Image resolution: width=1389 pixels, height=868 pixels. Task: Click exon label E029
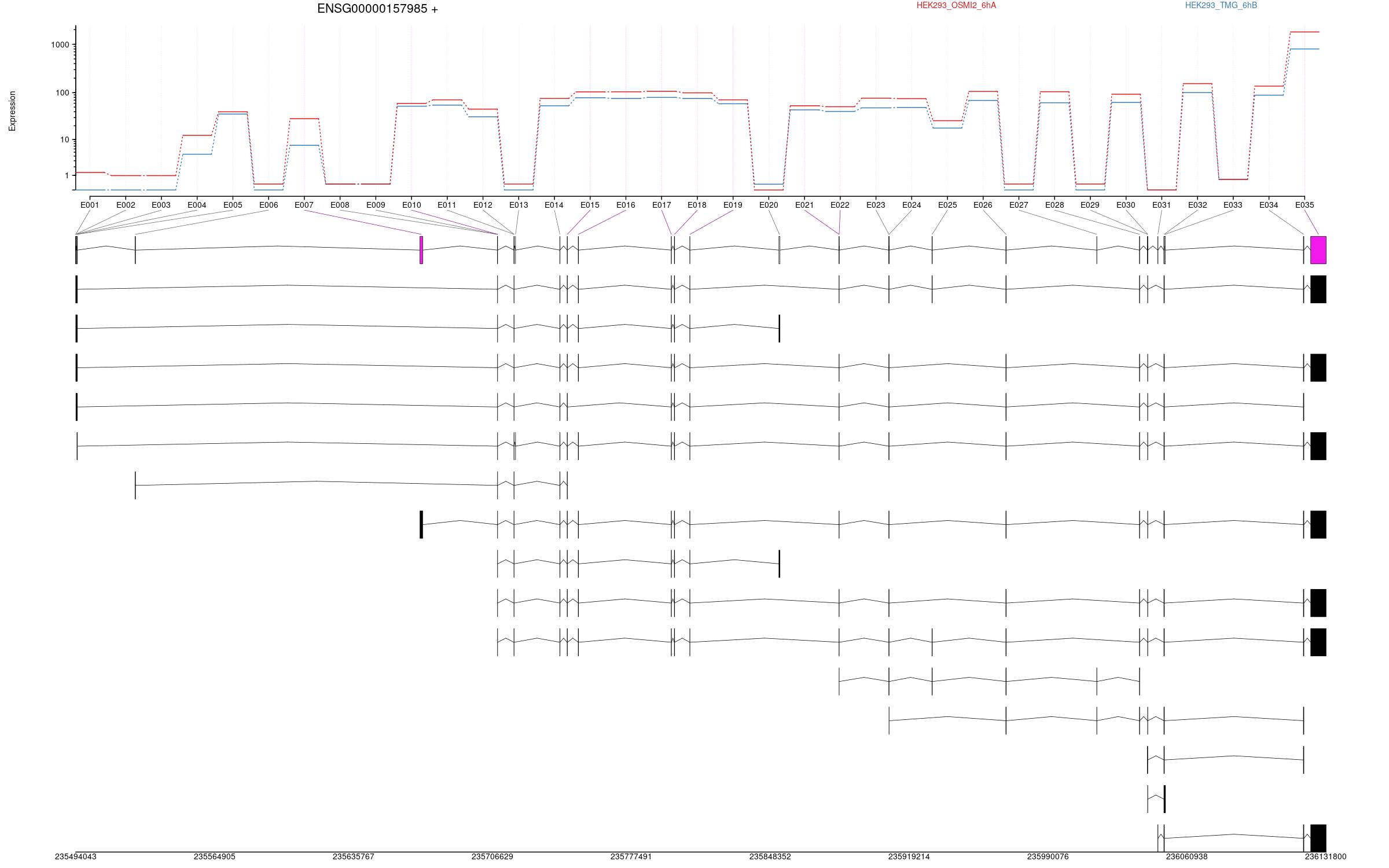[x=1090, y=205]
